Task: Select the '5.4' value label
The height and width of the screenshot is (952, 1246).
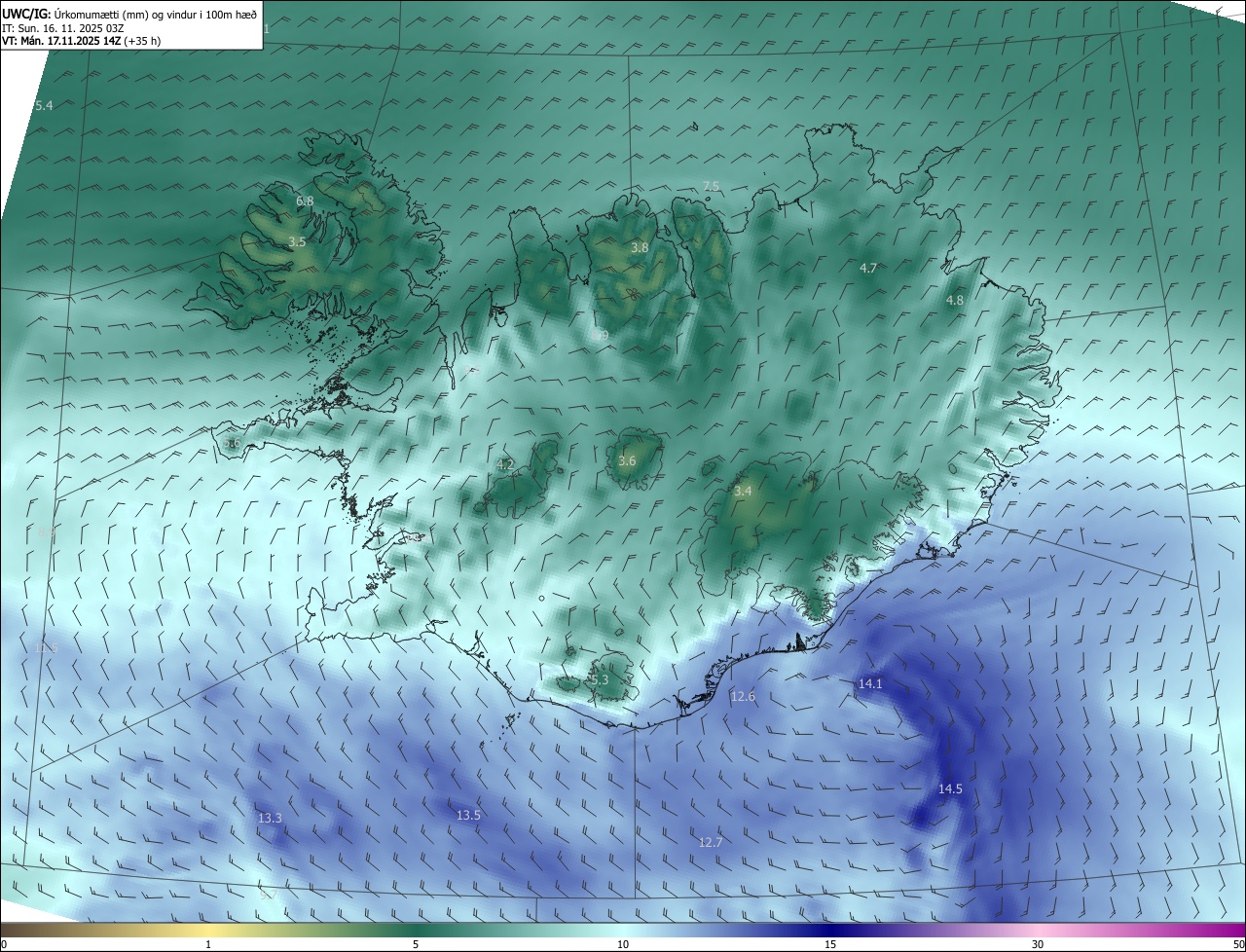Action: (x=44, y=105)
